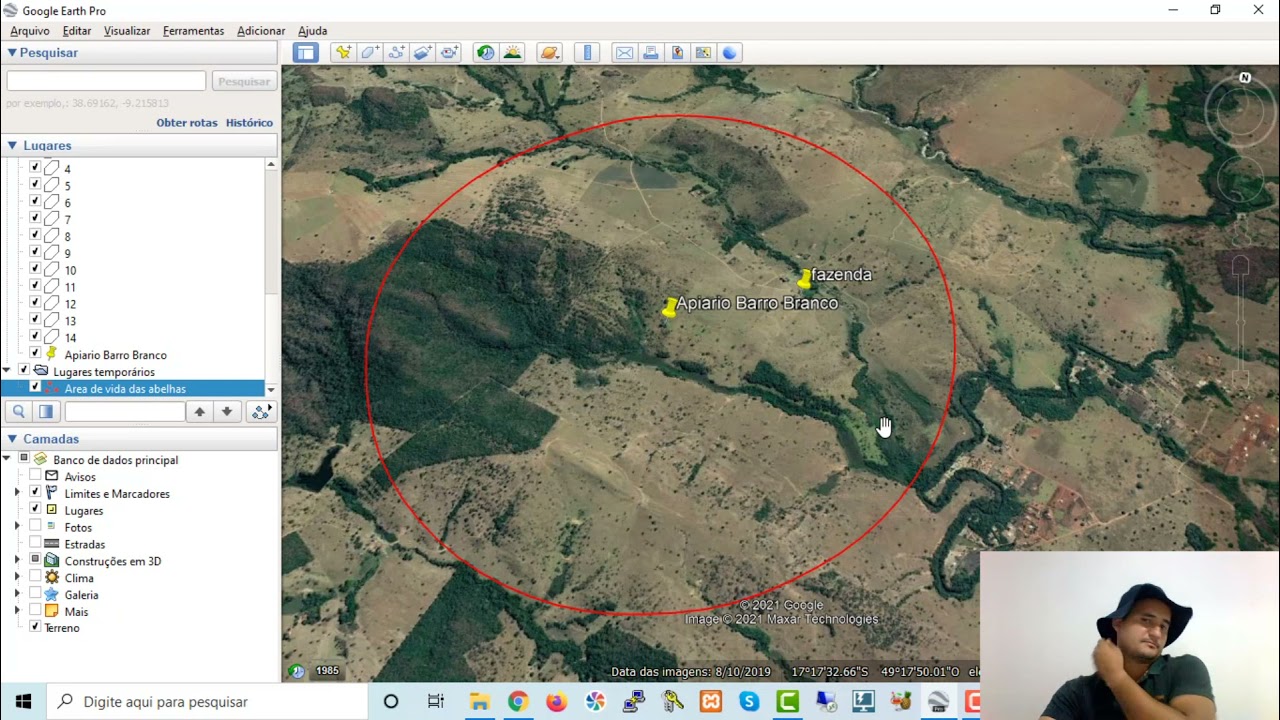The width and height of the screenshot is (1280, 720).
Task: Click the north 'N' on the compass
Action: coord(1245,77)
